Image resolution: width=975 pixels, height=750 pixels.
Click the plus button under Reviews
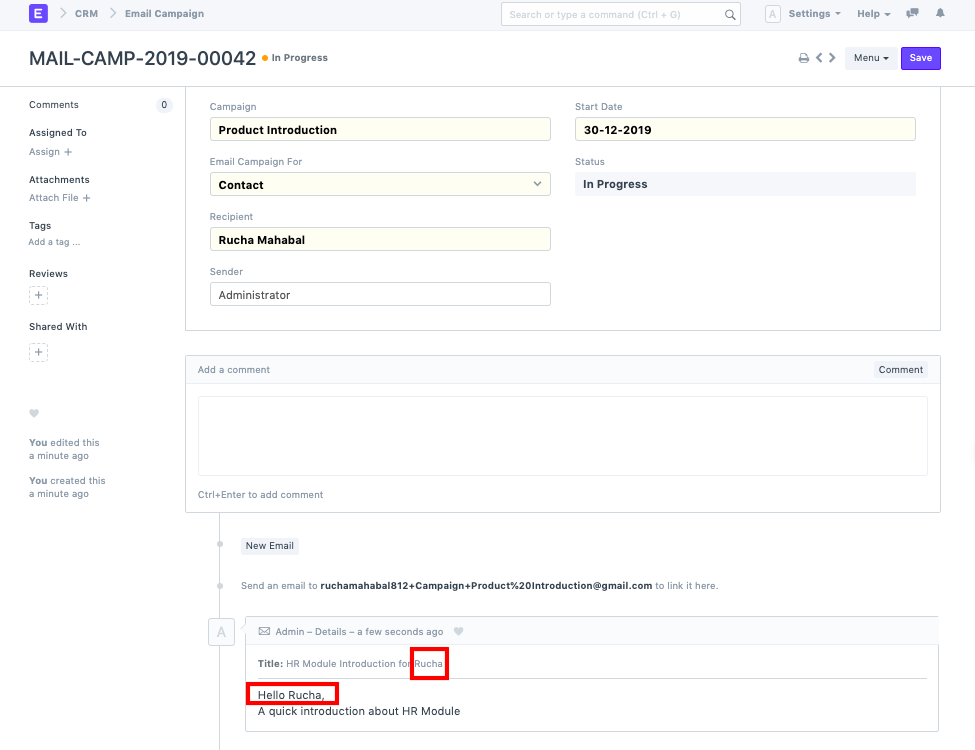coord(38,295)
